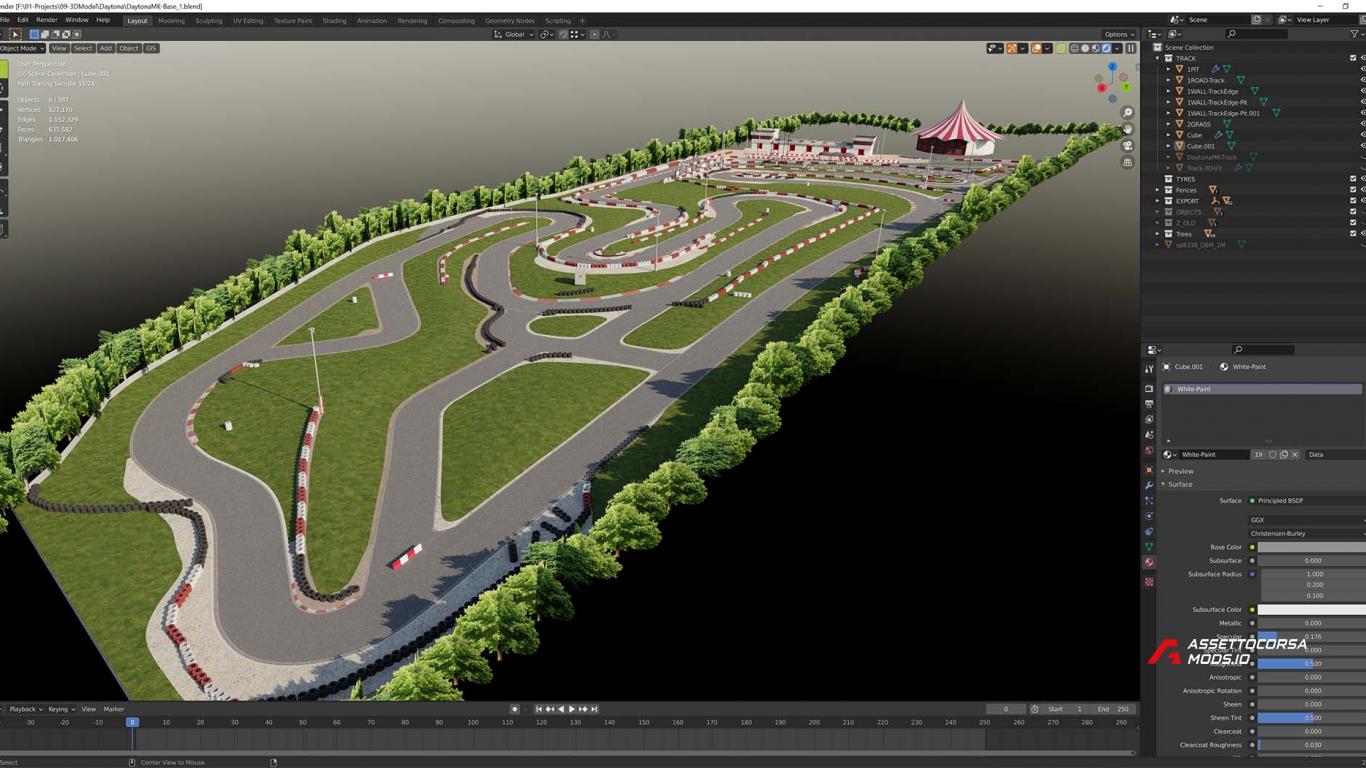Expand the 1PIT object in outliner
The image size is (1366, 768).
1168,69
